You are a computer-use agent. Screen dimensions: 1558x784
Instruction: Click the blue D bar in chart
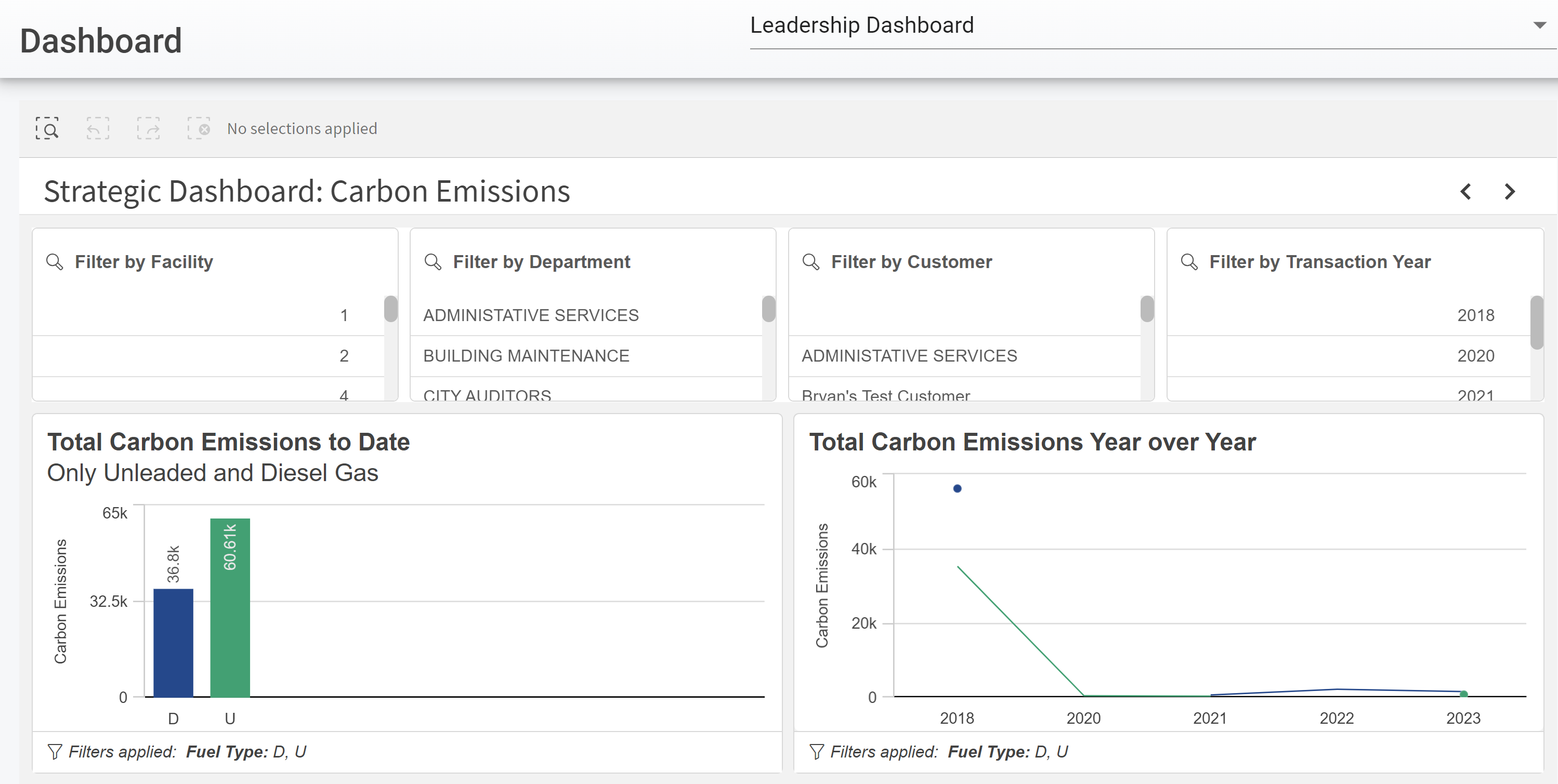coord(173,644)
